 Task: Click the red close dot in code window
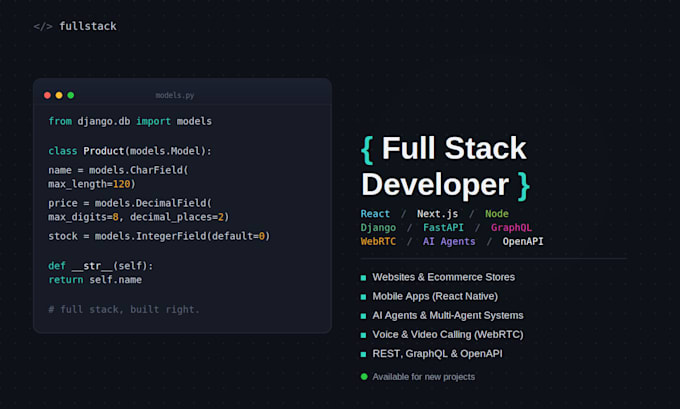[x=47, y=95]
